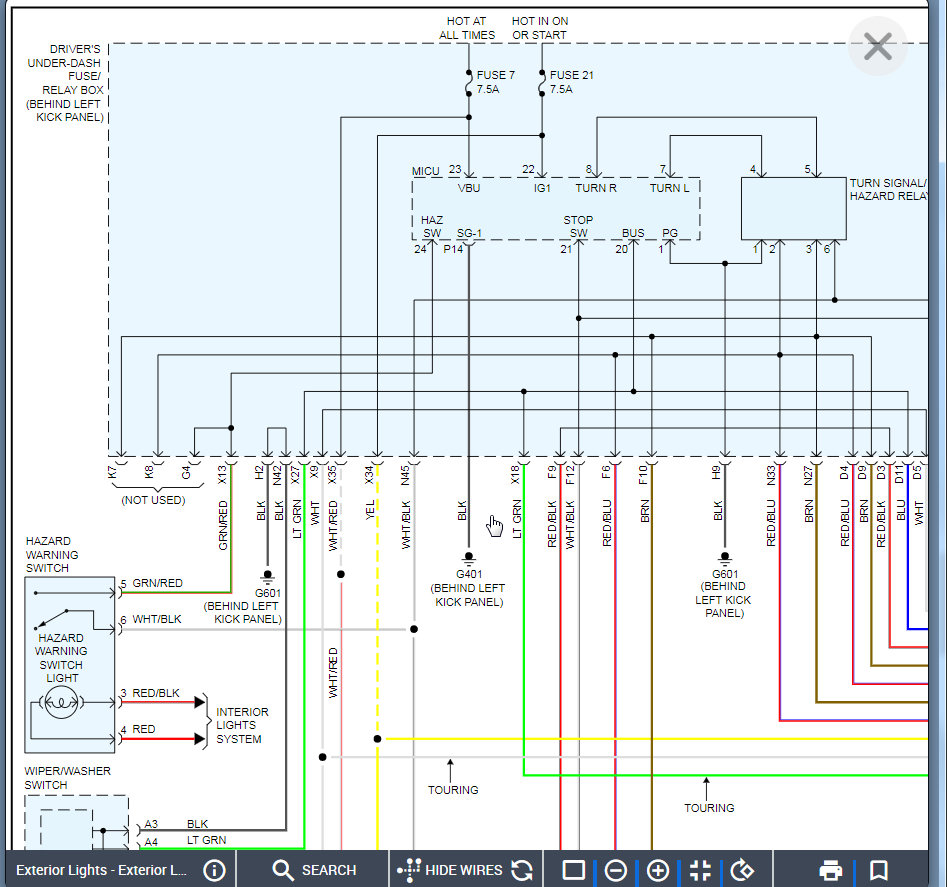Select connector label F10
Screen dimensions: 947x887
[643, 475]
